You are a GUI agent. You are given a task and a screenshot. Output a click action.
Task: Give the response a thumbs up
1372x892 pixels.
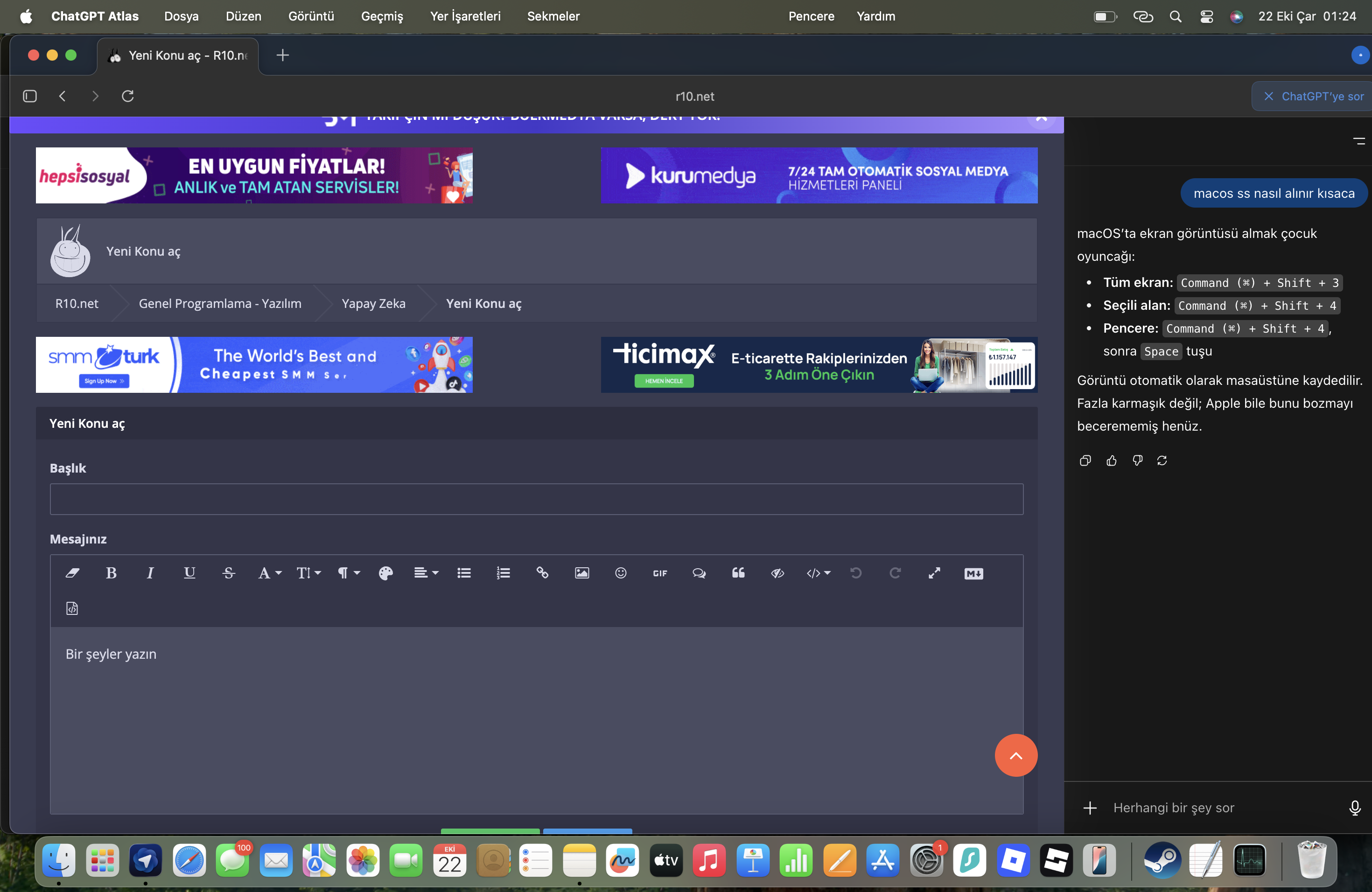tap(1112, 460)
